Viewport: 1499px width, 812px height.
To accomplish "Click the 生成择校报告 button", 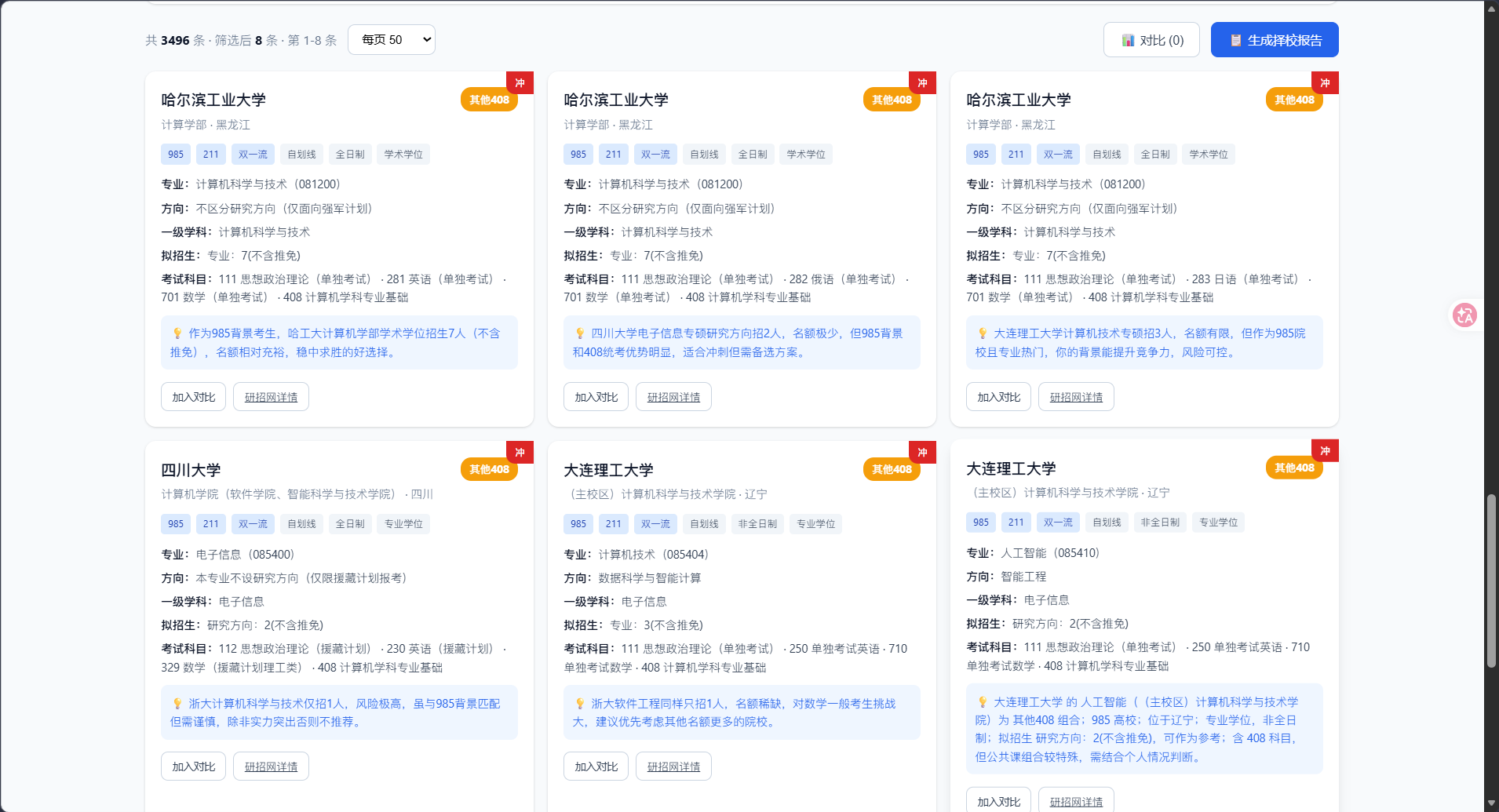I will [1275, 40].
